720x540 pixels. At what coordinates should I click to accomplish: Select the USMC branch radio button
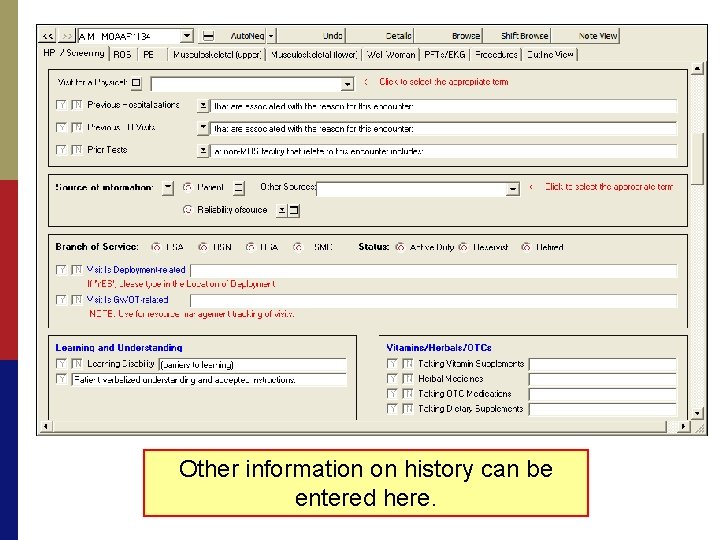pyautogui.click(x=298, y=247)
